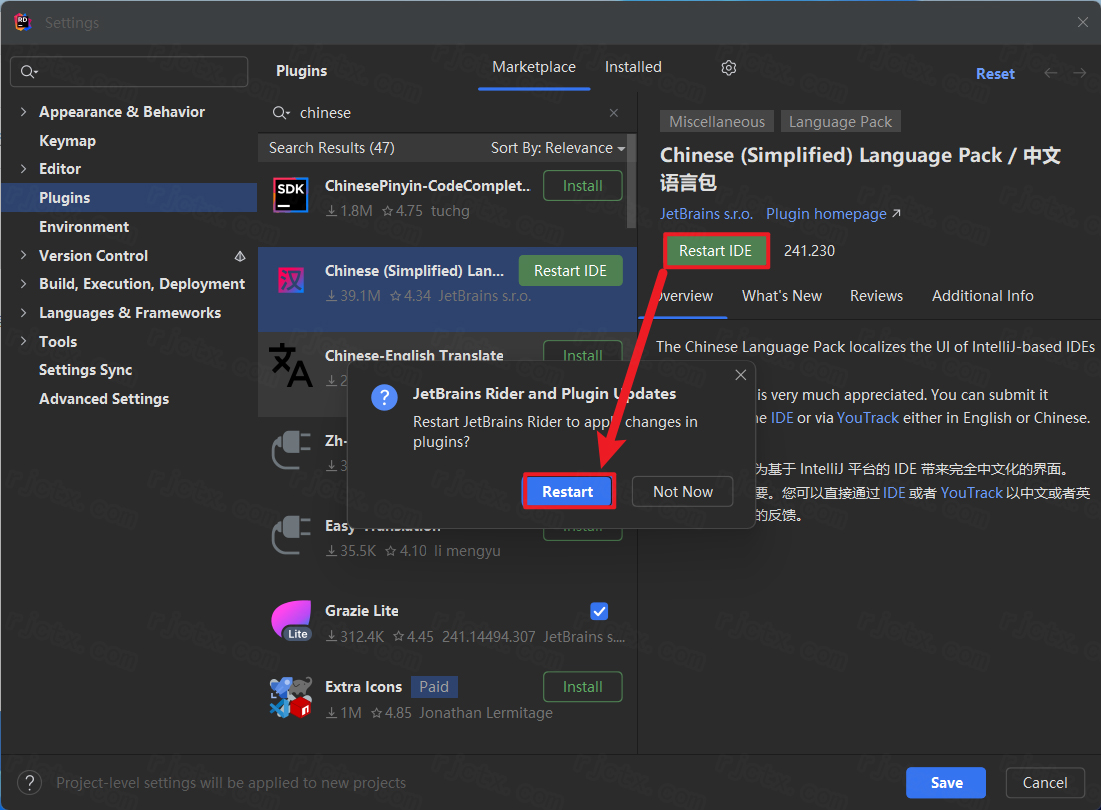Open the Sort By Relevance dropdown
Image resolution: width=1101 pixels, height=810 pixels.
pos(558,148)
